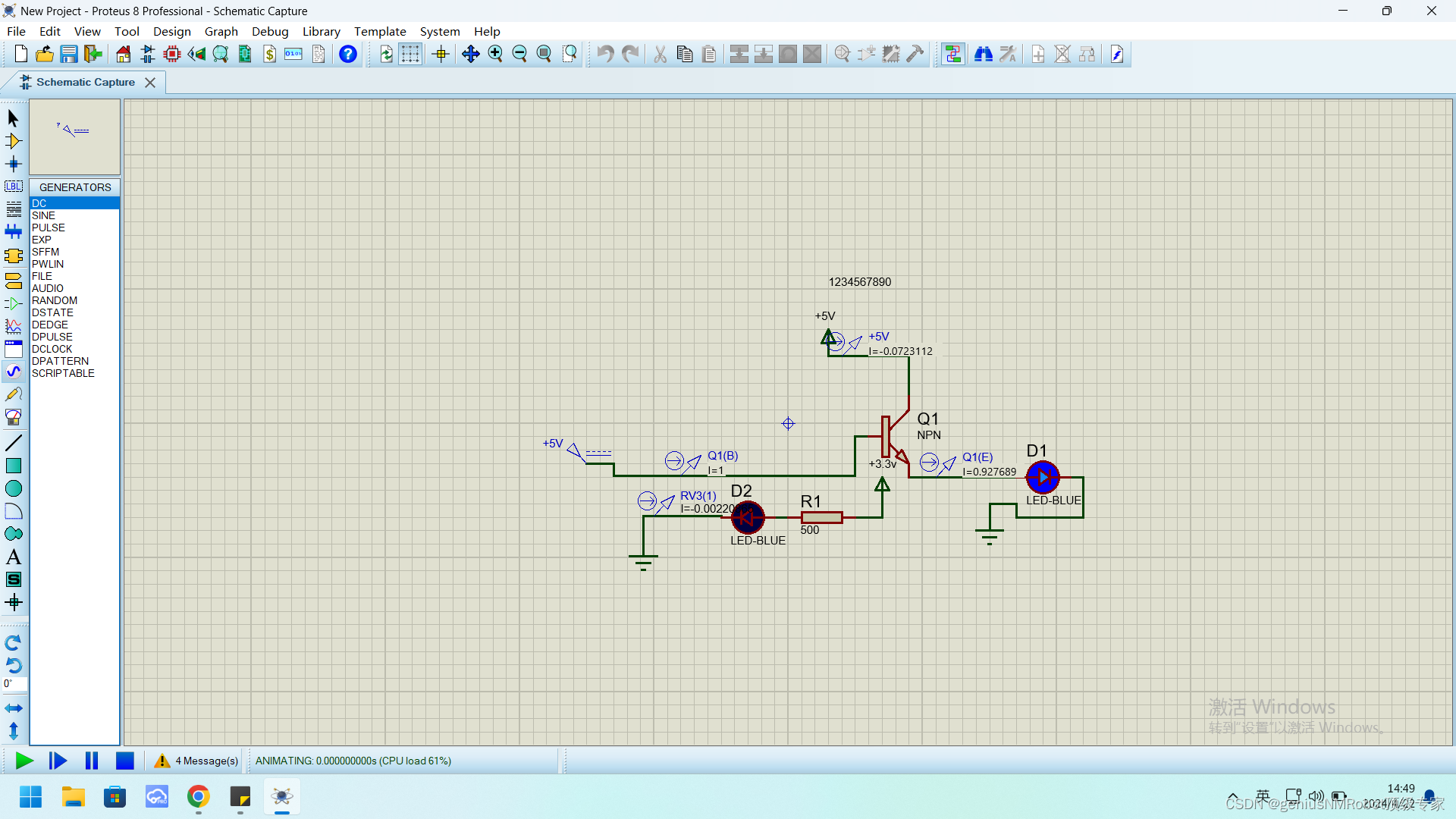The width and height of the screenshot is (1456, 819).
Task: Open Chrome from the taskbar
Action: pos(198,797)
